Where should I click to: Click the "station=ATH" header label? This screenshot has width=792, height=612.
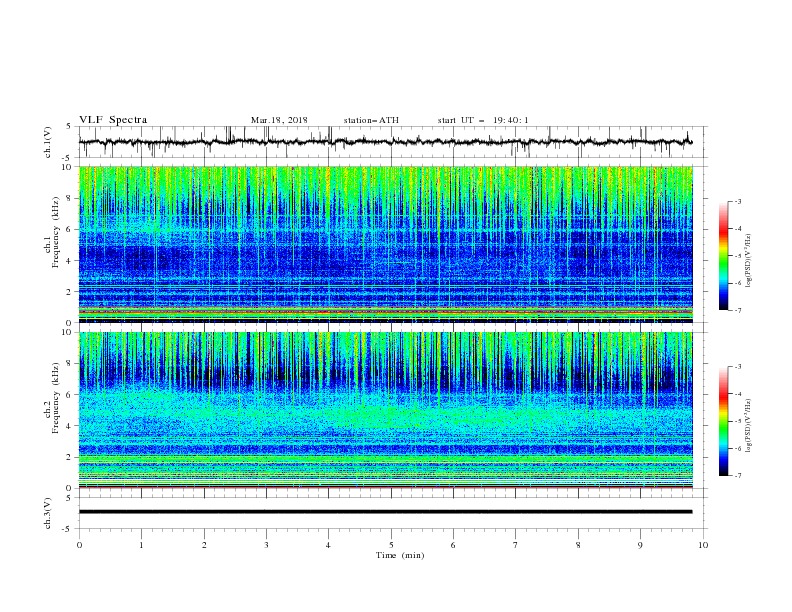pos(371,120)
